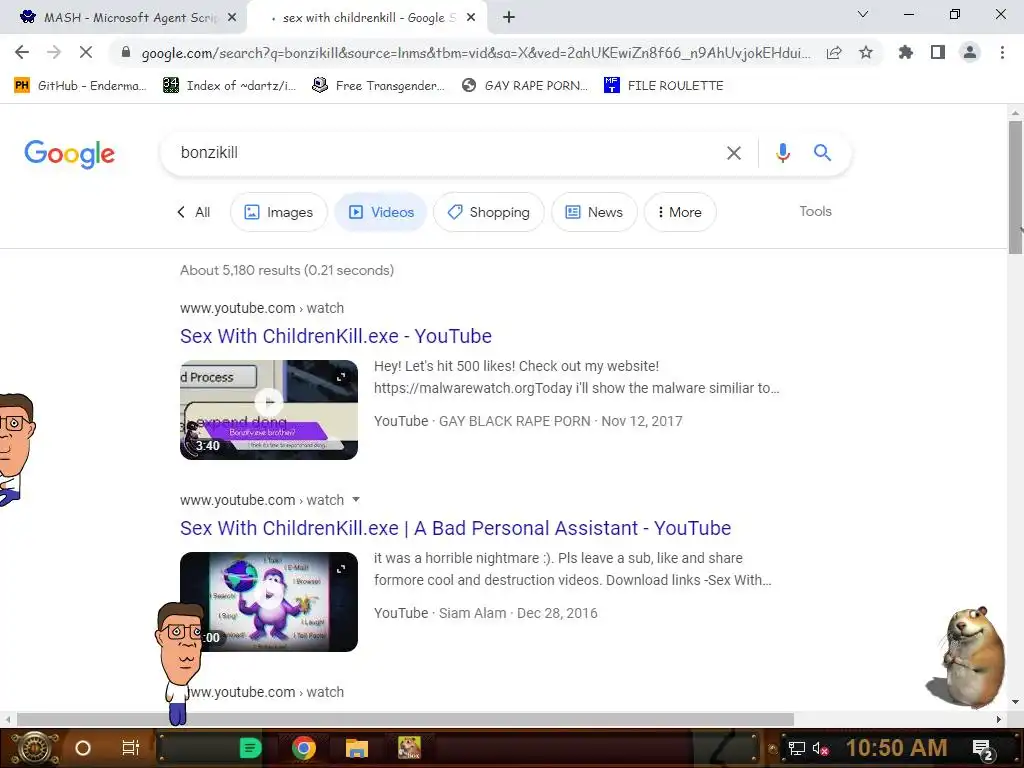Viewport: 1024px width, 768px height.
Task: Click the 'Siam Alam' channel text
Action: [x=472, y=613]
